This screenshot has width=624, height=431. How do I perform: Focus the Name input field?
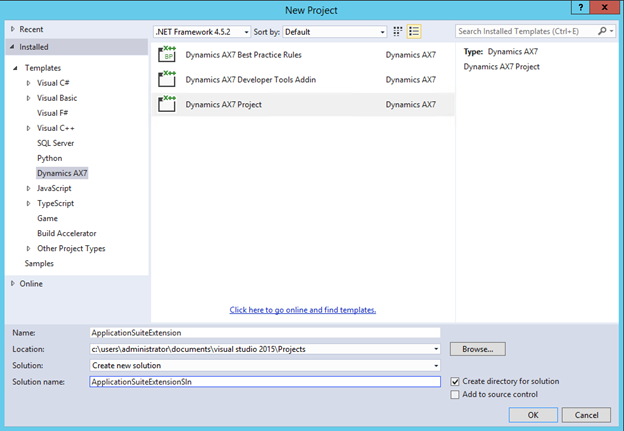tap(265, 333)
